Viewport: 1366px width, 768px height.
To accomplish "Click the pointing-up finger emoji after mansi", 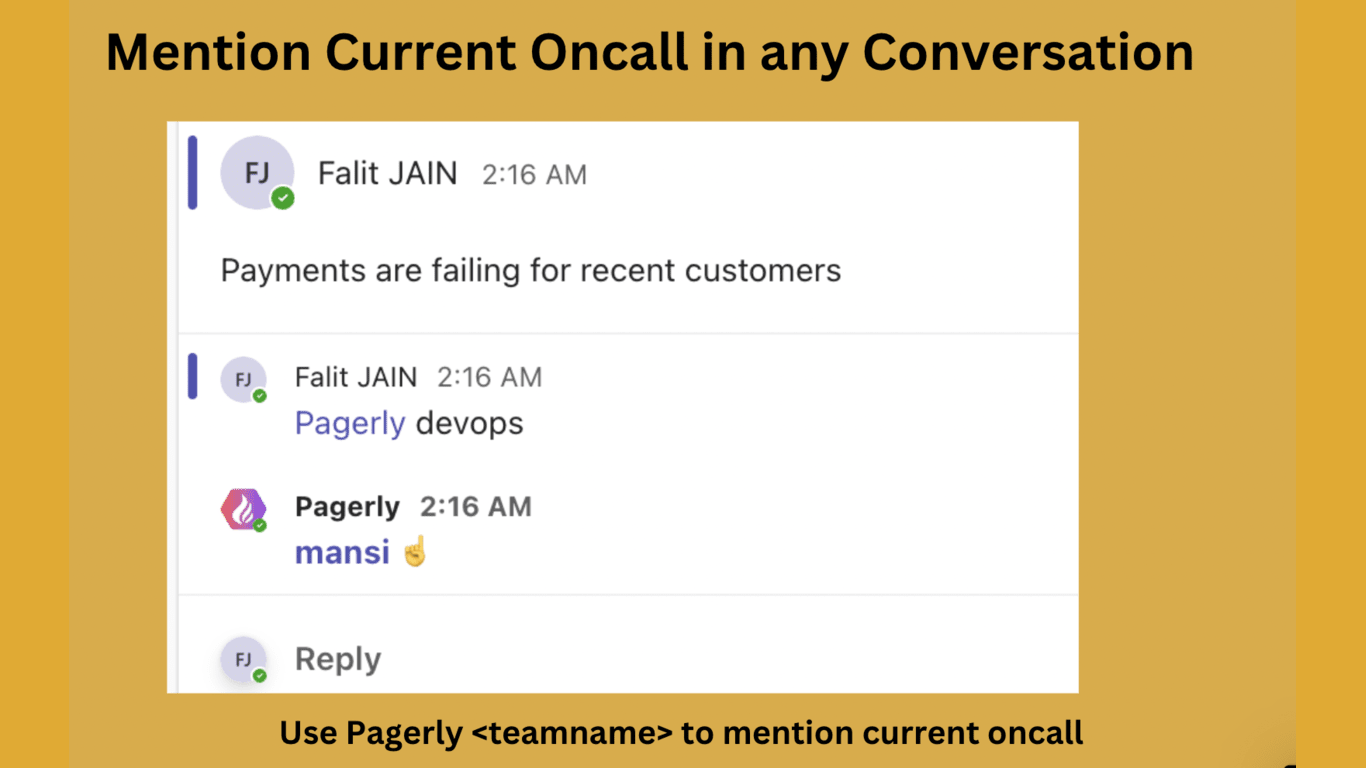I will coord(415,551).
